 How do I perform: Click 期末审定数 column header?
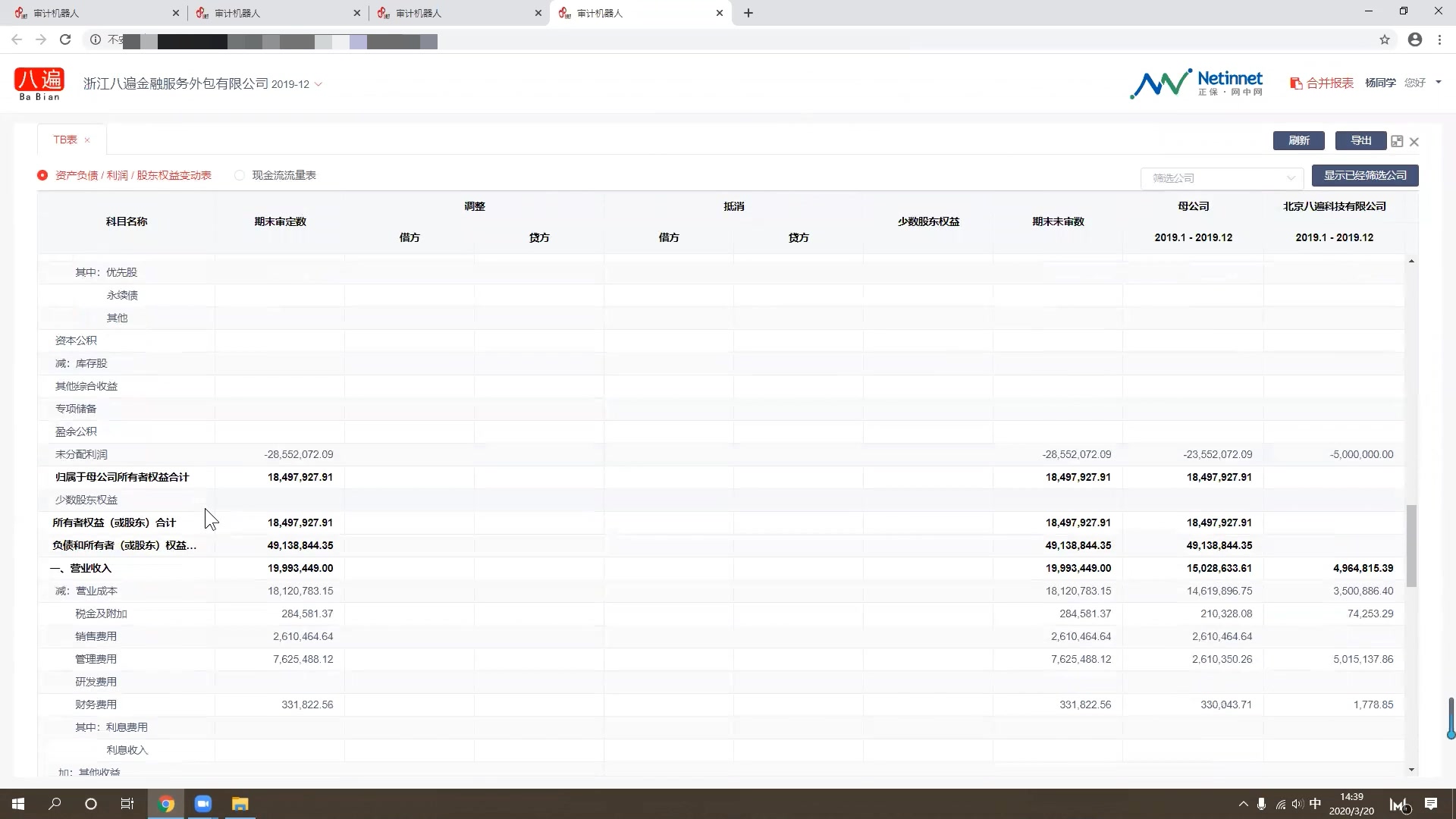click(x=280, y=221)
